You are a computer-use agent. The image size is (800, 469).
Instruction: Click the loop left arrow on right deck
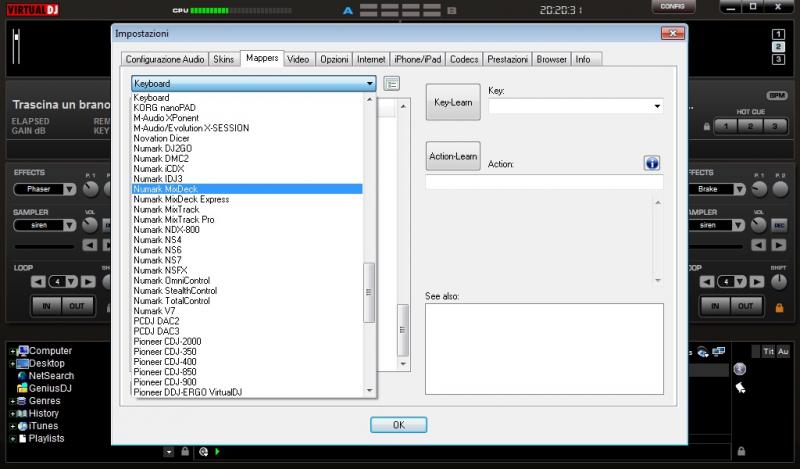coord(707,282)
